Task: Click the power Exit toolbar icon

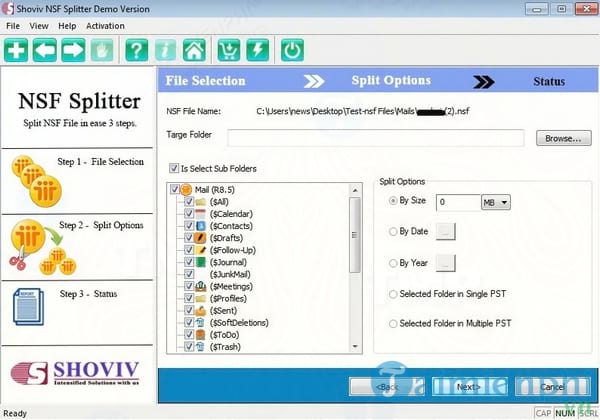Action: (x=292, y=50)
